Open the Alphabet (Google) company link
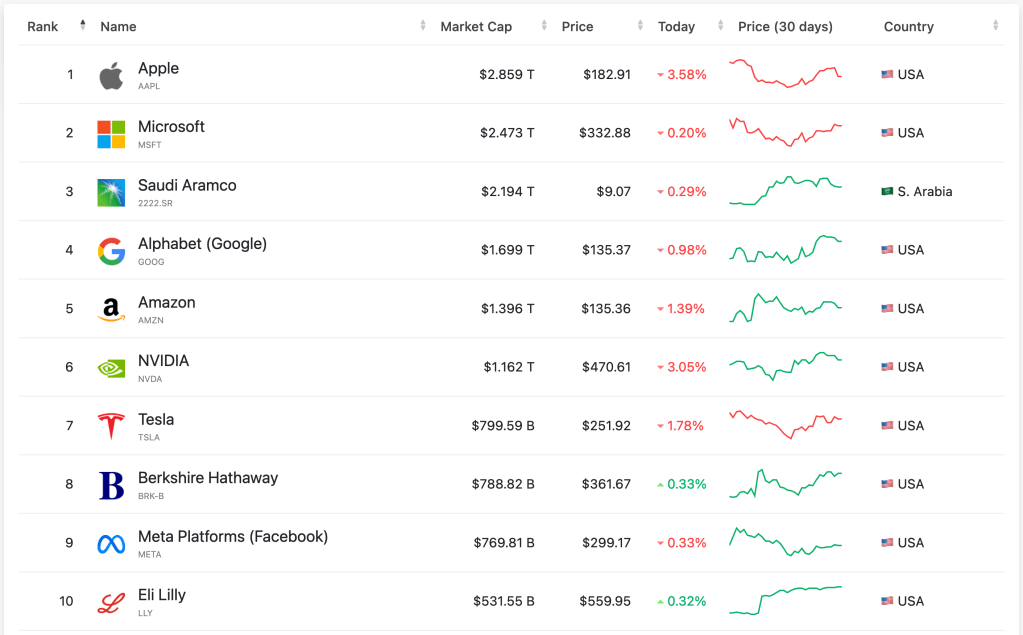The image size is (1023, 635). tap(202, 244)
